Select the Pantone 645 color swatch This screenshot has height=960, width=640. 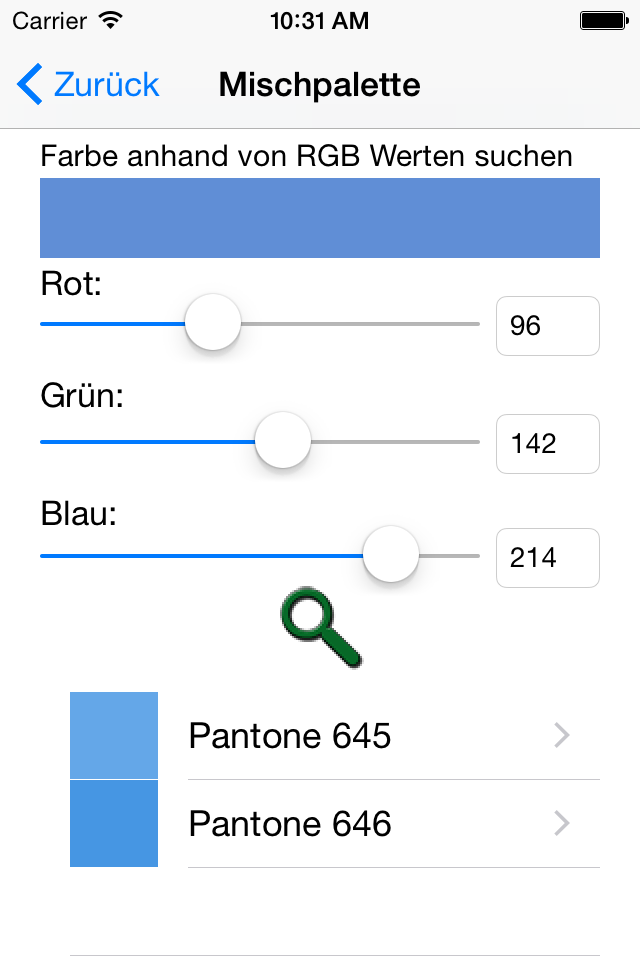click(x=113, y=734)
